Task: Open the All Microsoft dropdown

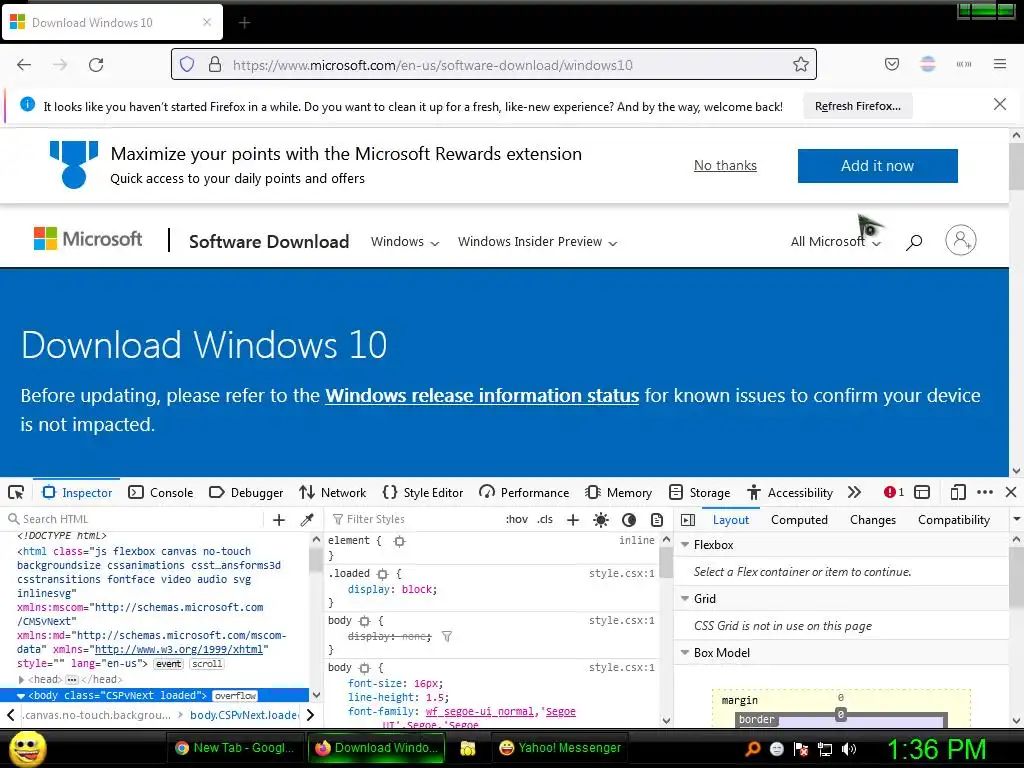Action: coord(836,242)
